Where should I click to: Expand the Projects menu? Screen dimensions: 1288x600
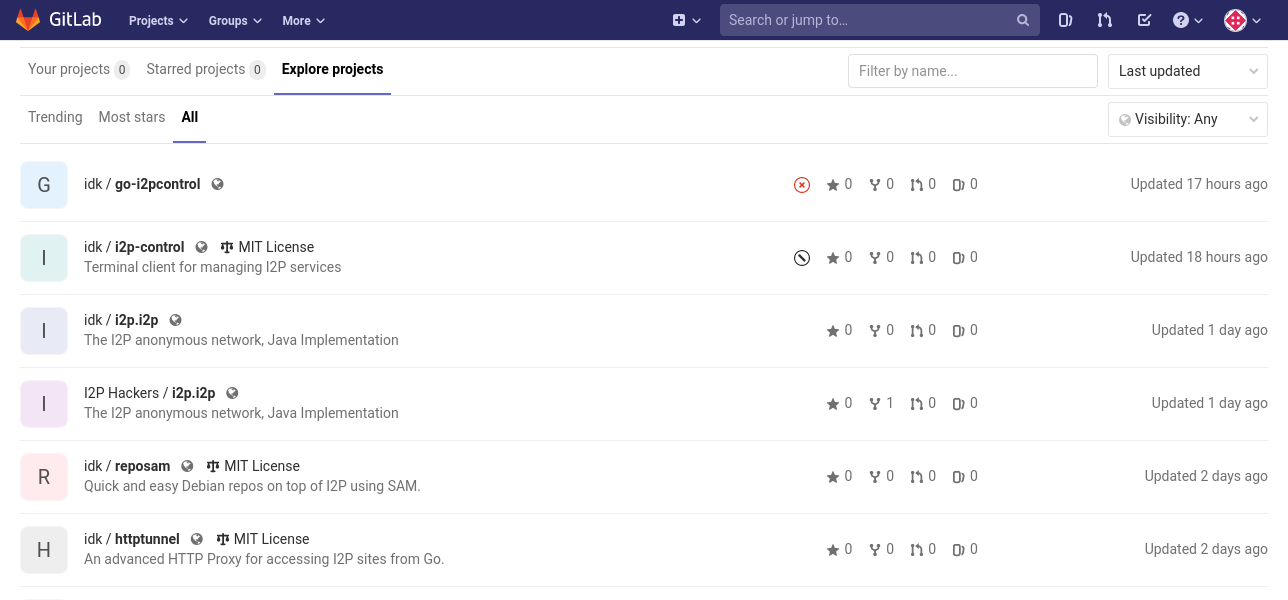tap(159, 20)
